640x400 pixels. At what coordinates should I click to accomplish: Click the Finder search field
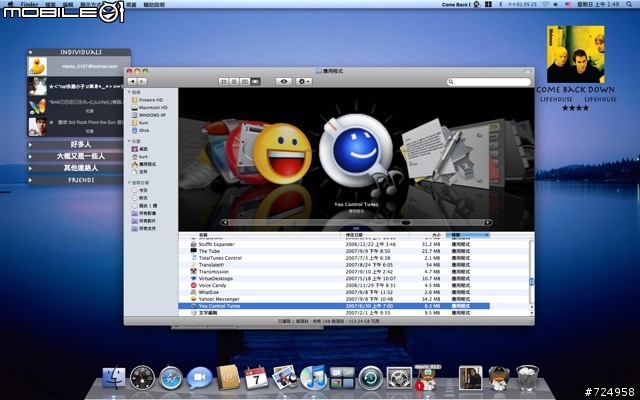click(x=489, y=82)
